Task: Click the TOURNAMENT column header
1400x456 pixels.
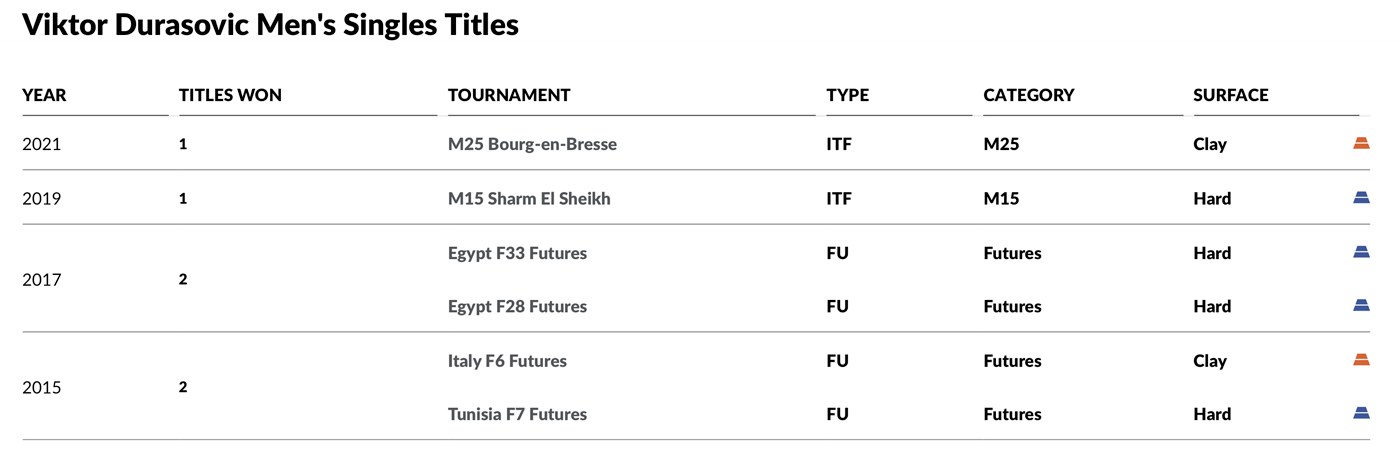Action: [509, 95]
